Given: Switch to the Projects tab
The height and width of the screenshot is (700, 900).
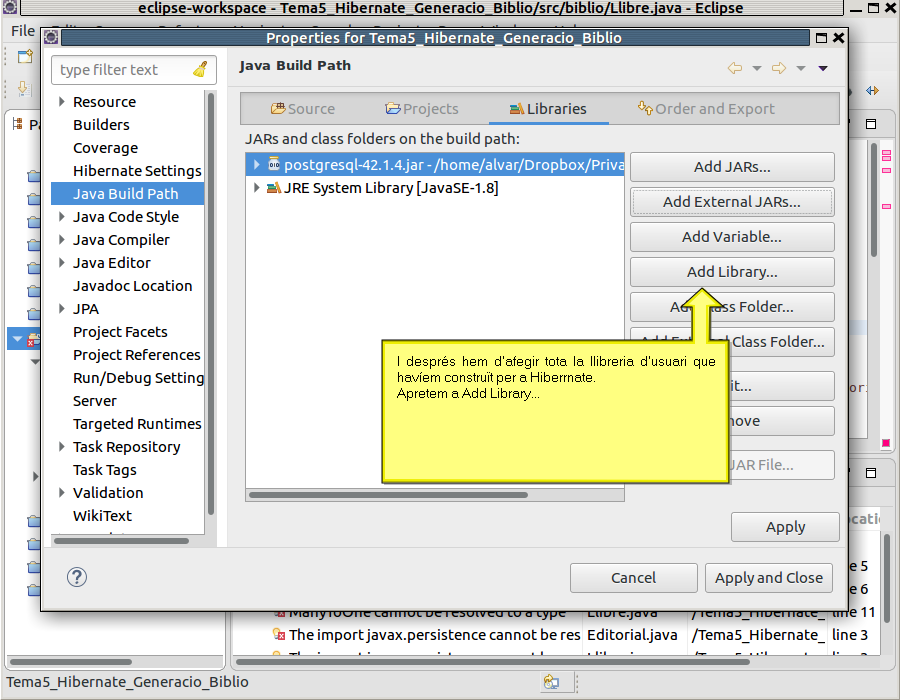Looking at the screenshot, I should click(x=422, y=108).
